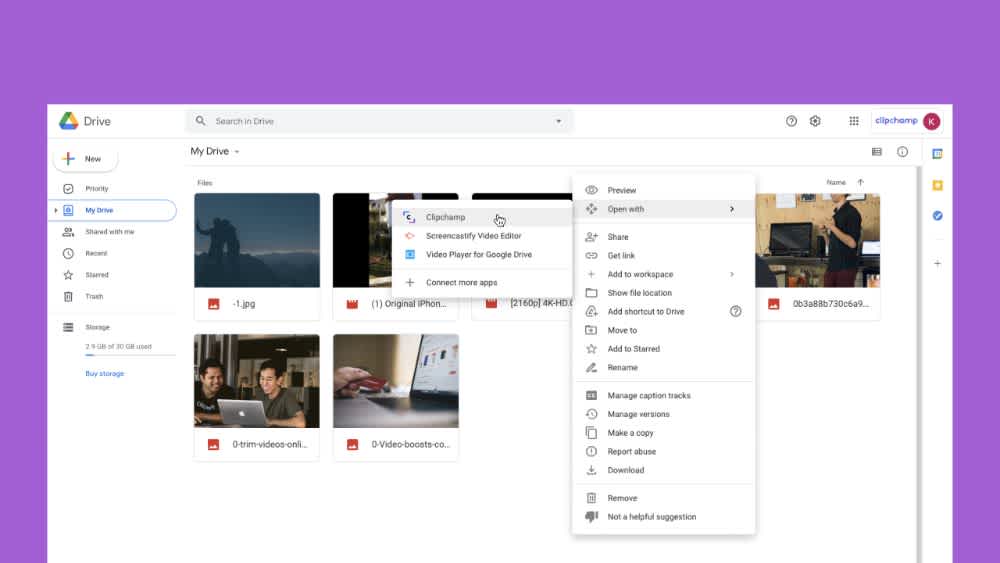
Task: Click the file list vertical scrollbar
Action: click(x=918, y=363)
